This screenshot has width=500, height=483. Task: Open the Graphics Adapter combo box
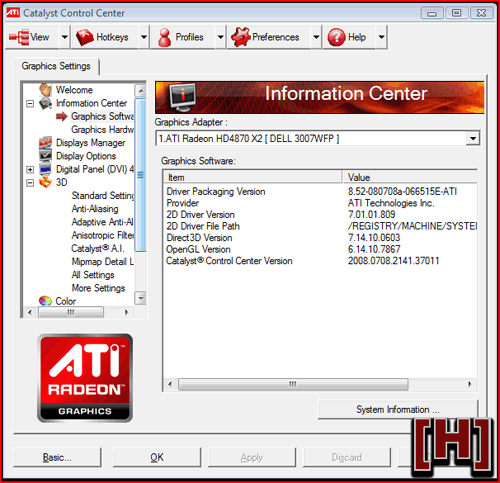click(317, 138)
